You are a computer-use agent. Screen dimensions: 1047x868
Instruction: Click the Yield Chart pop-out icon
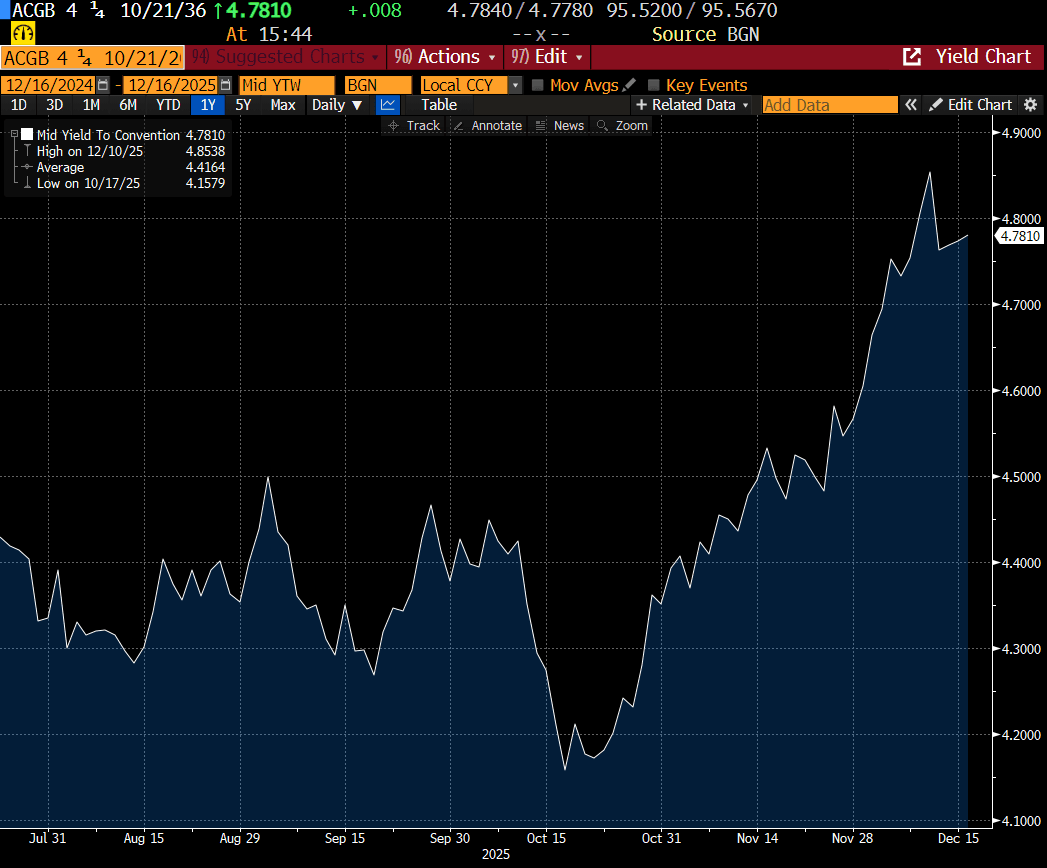point(912,57)
